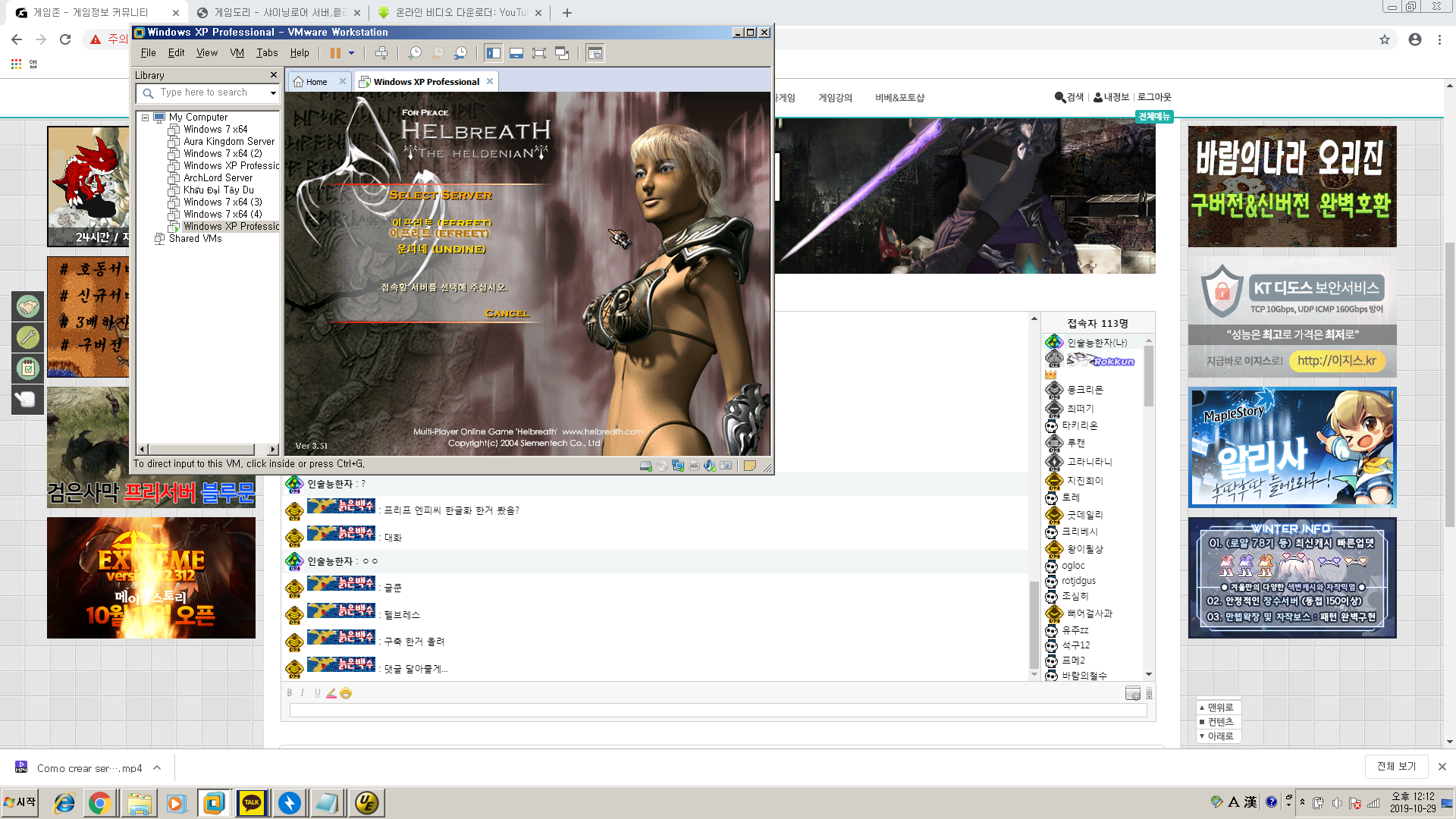The height and width of the screenshot is (819, 1456).
Task: Click the network adapter status icon
Action: click(x=678, y=466)
